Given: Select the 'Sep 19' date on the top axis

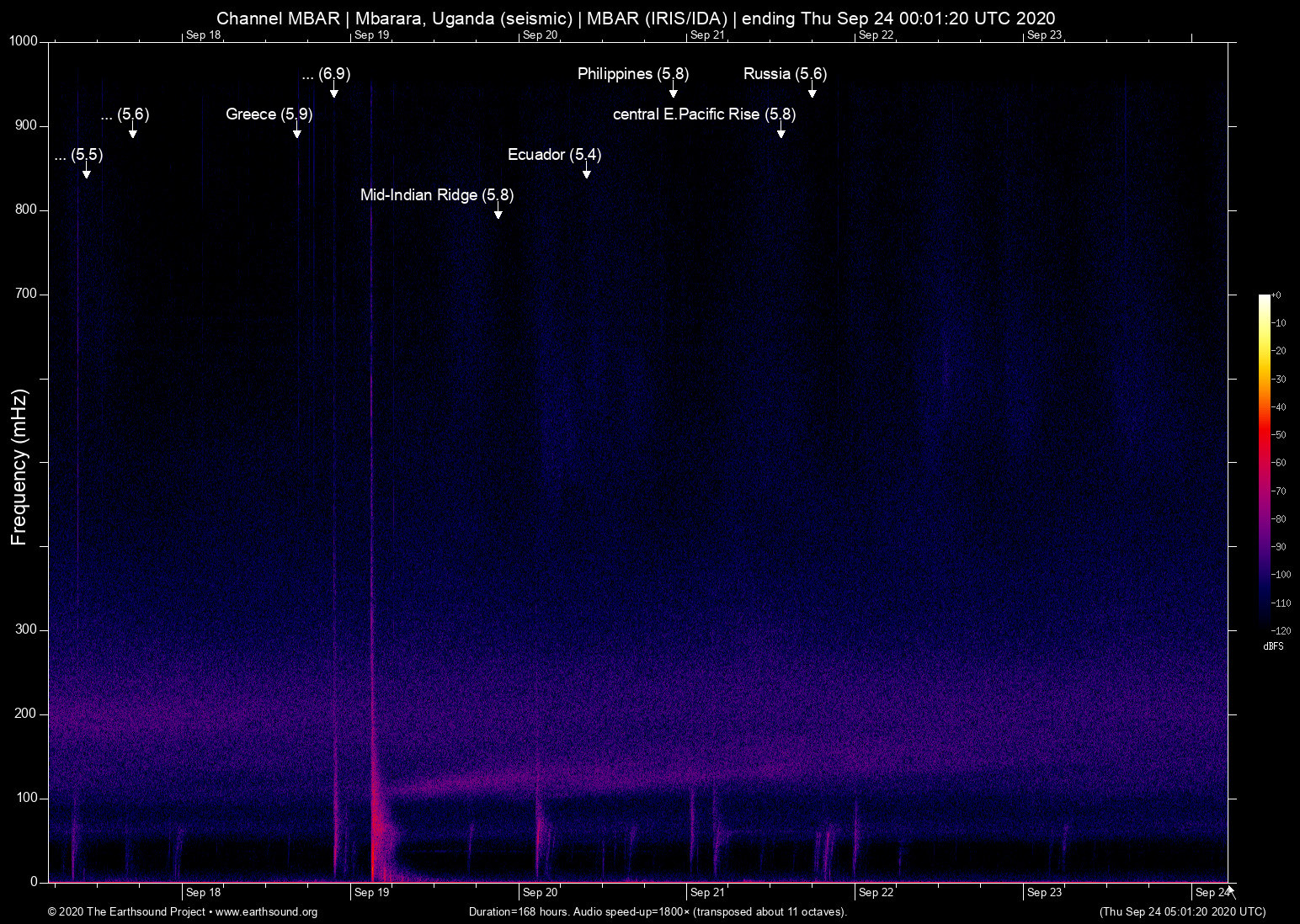Looking at the screenshot, I should tap(372, 35).
